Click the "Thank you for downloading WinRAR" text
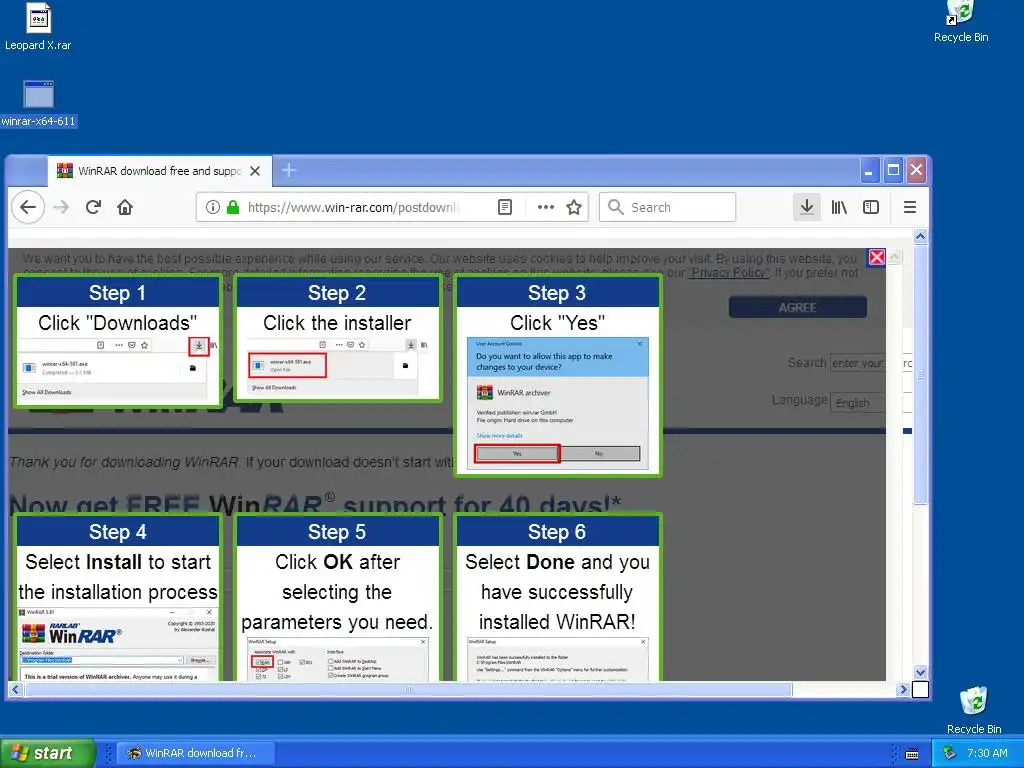This screenshot has width=1024, height=768. coord(125,462)
